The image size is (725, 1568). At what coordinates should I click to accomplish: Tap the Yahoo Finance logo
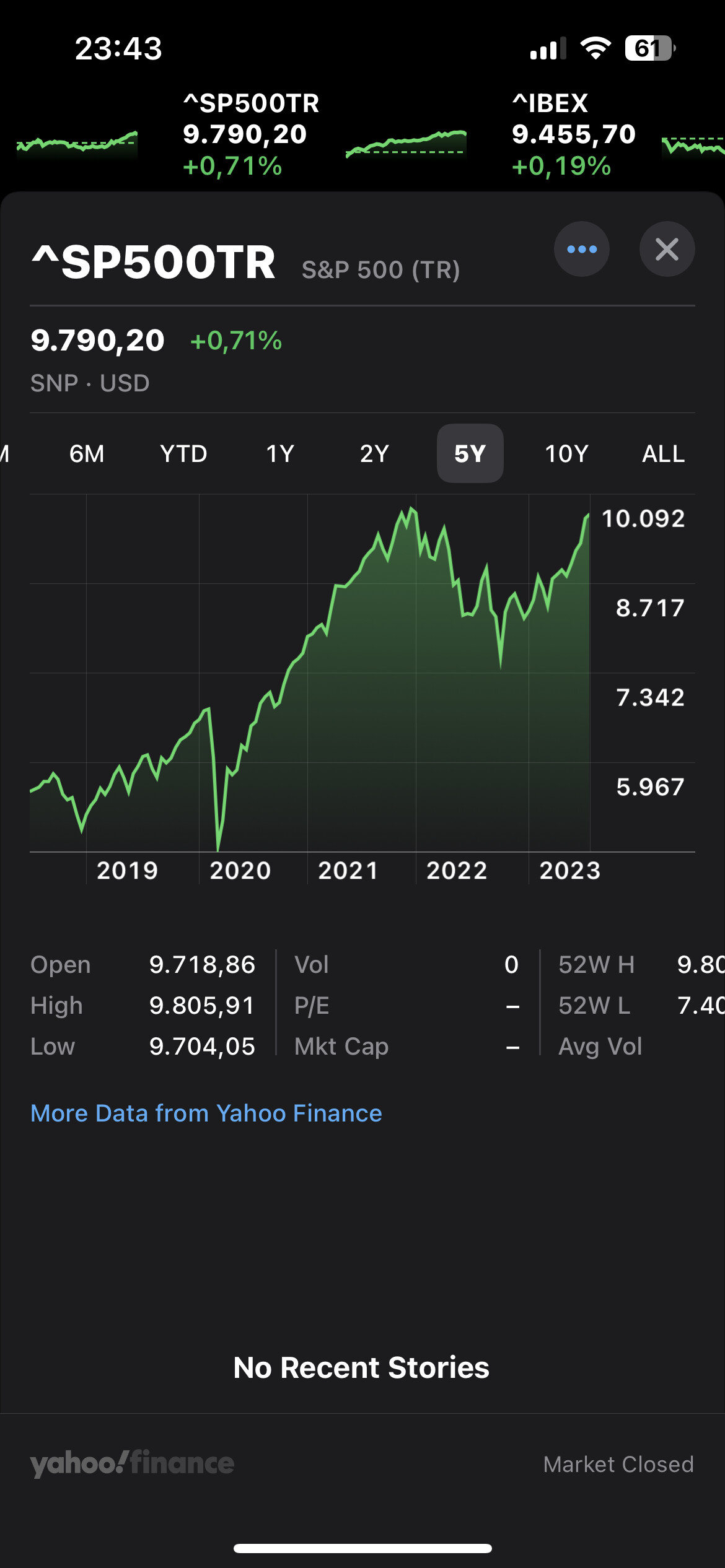132,1463
